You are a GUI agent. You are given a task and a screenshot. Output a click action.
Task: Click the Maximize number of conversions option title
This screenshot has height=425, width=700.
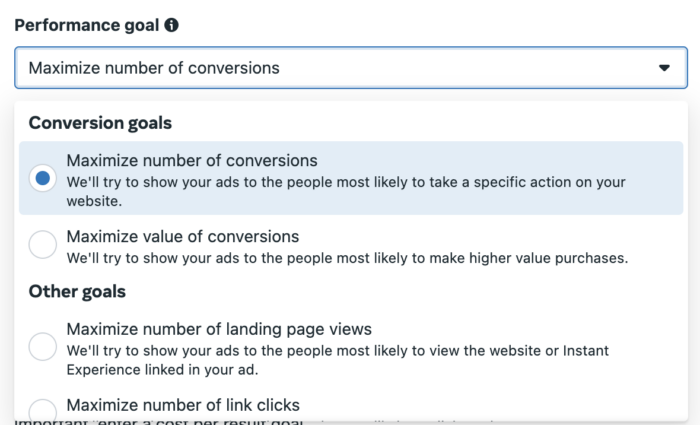192,160
